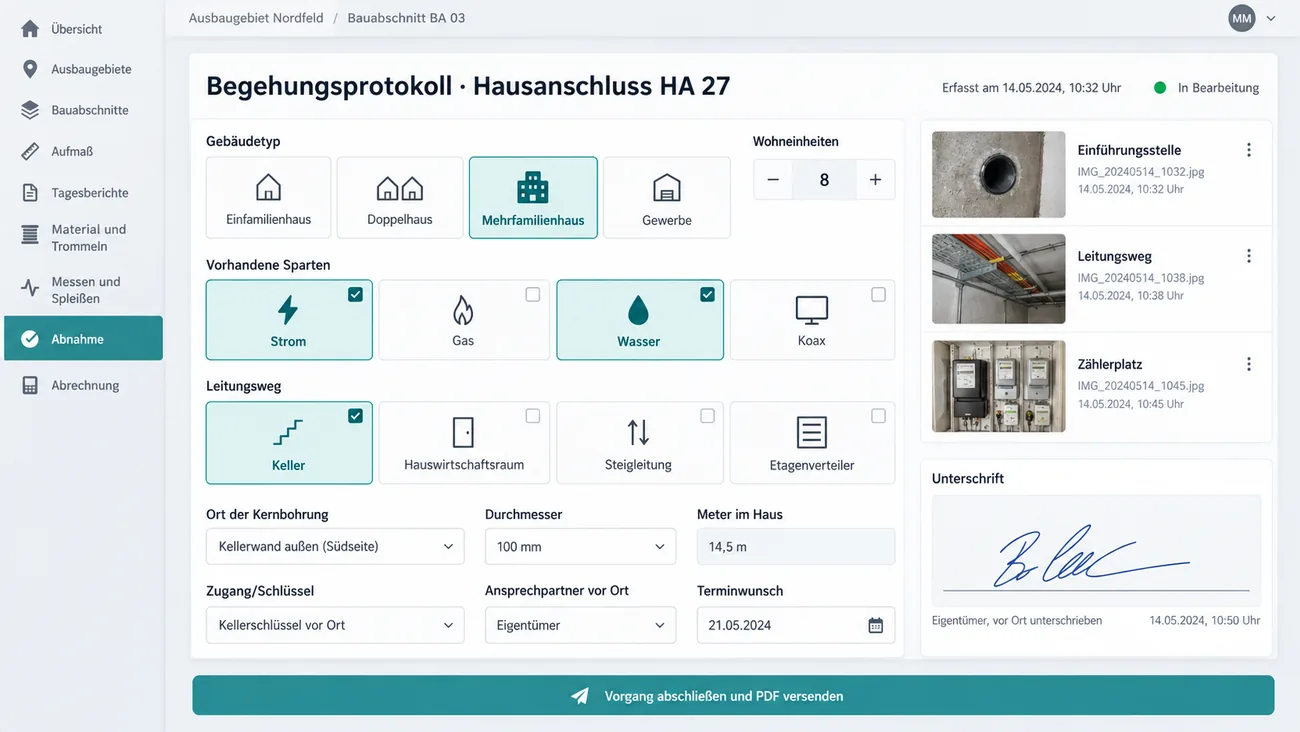Screen dimensions: 1300x732
Task: Open the Zählerplatz photo thumbnail
Action: click(x=998, y=386)
